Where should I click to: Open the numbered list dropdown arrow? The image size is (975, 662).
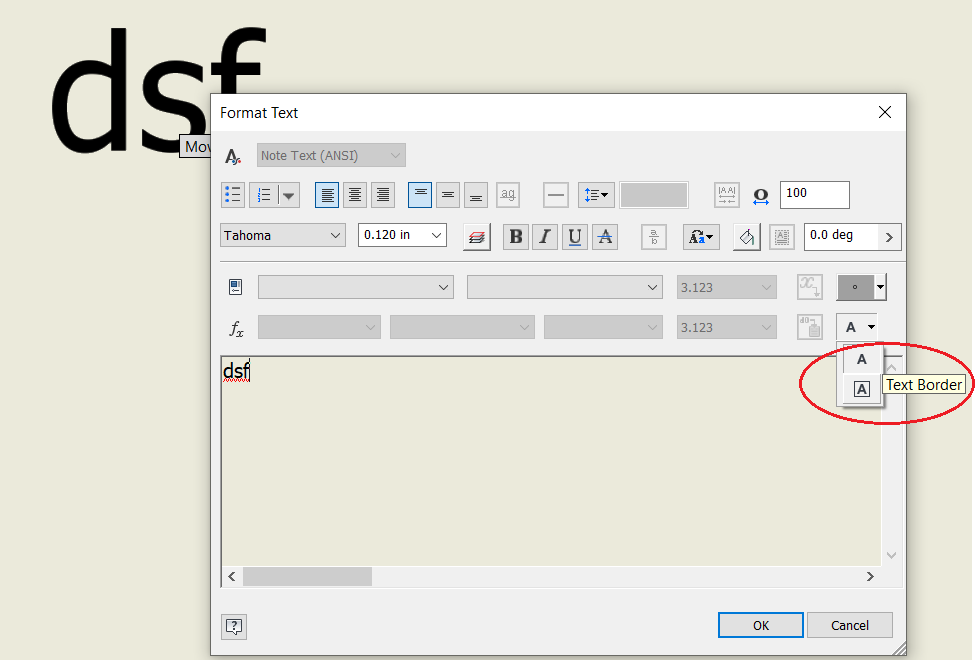289,194
